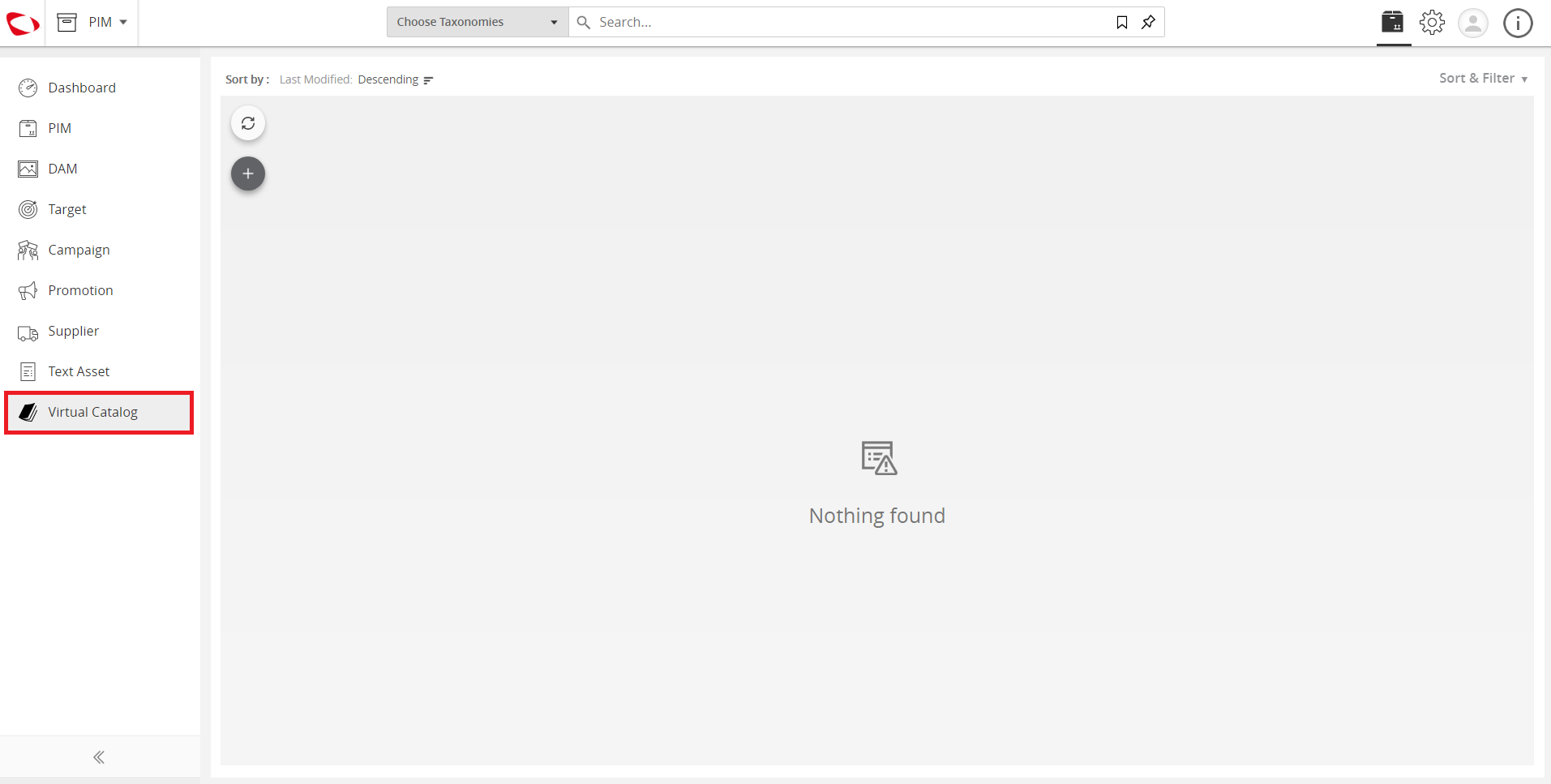Toggle the Descending sort order
1551x784 pixels.
click(396, 79)
